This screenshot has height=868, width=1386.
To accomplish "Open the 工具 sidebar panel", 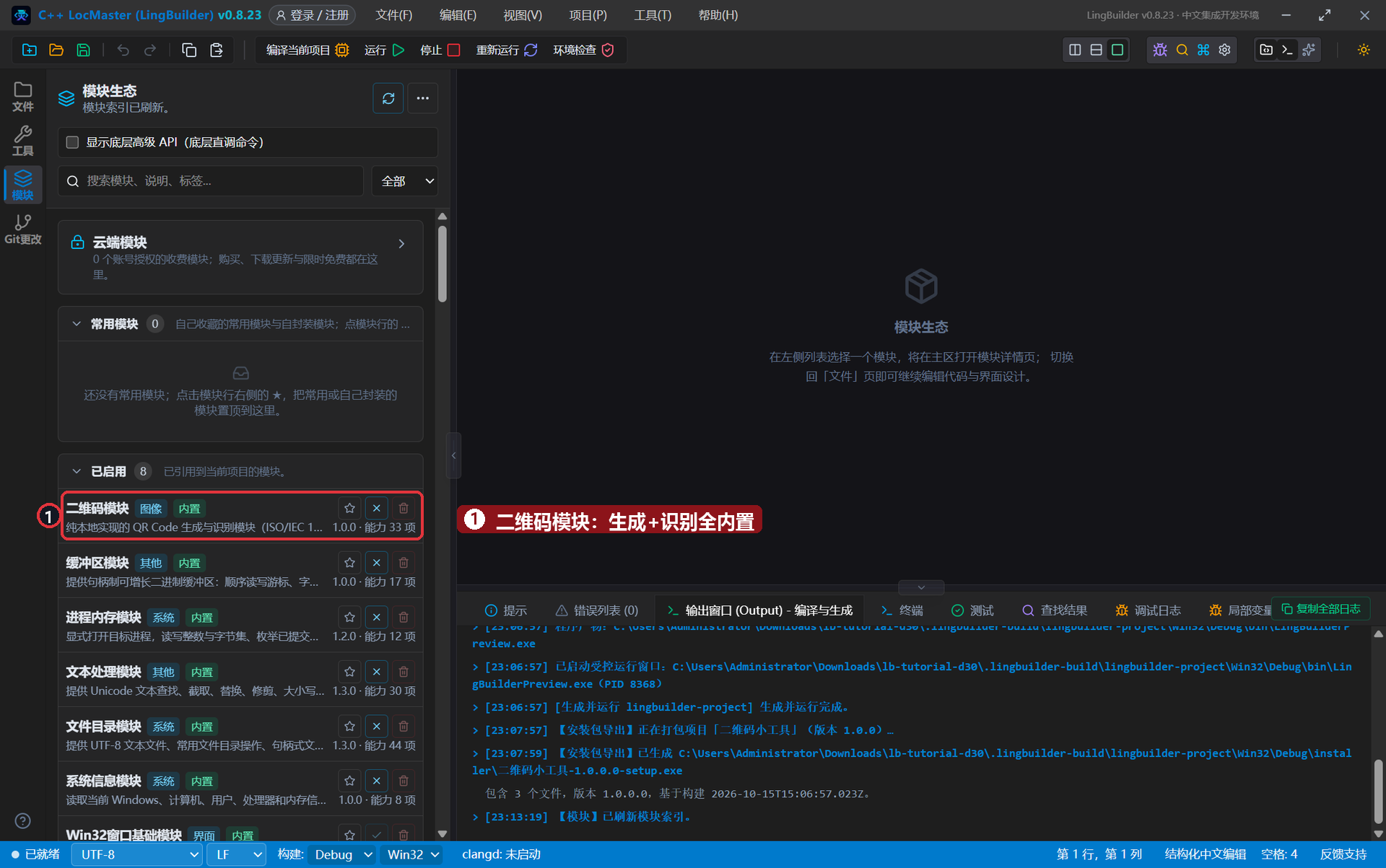I will click(23, 141).
